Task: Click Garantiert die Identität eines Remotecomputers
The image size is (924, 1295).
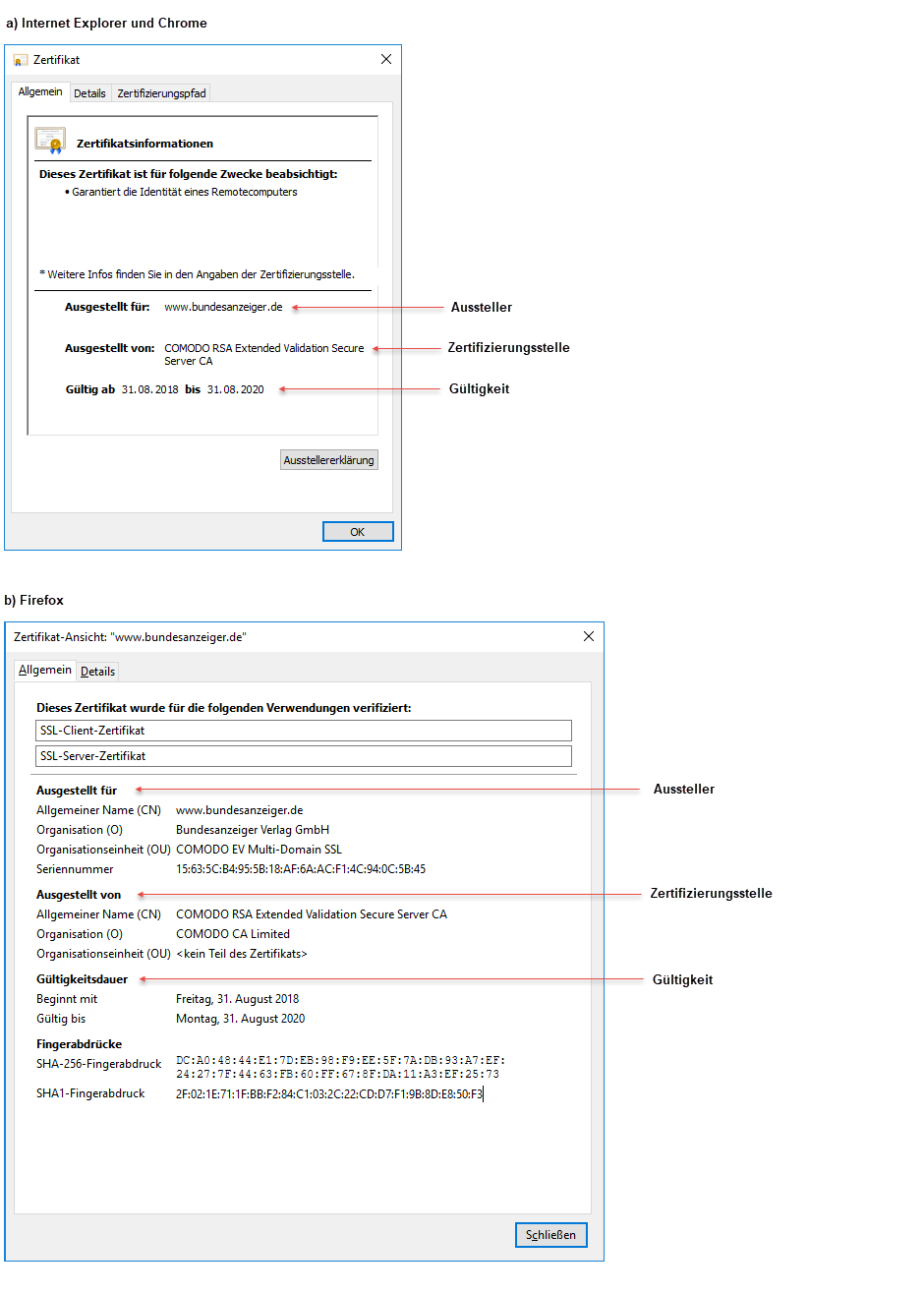Action: [184, 192]
